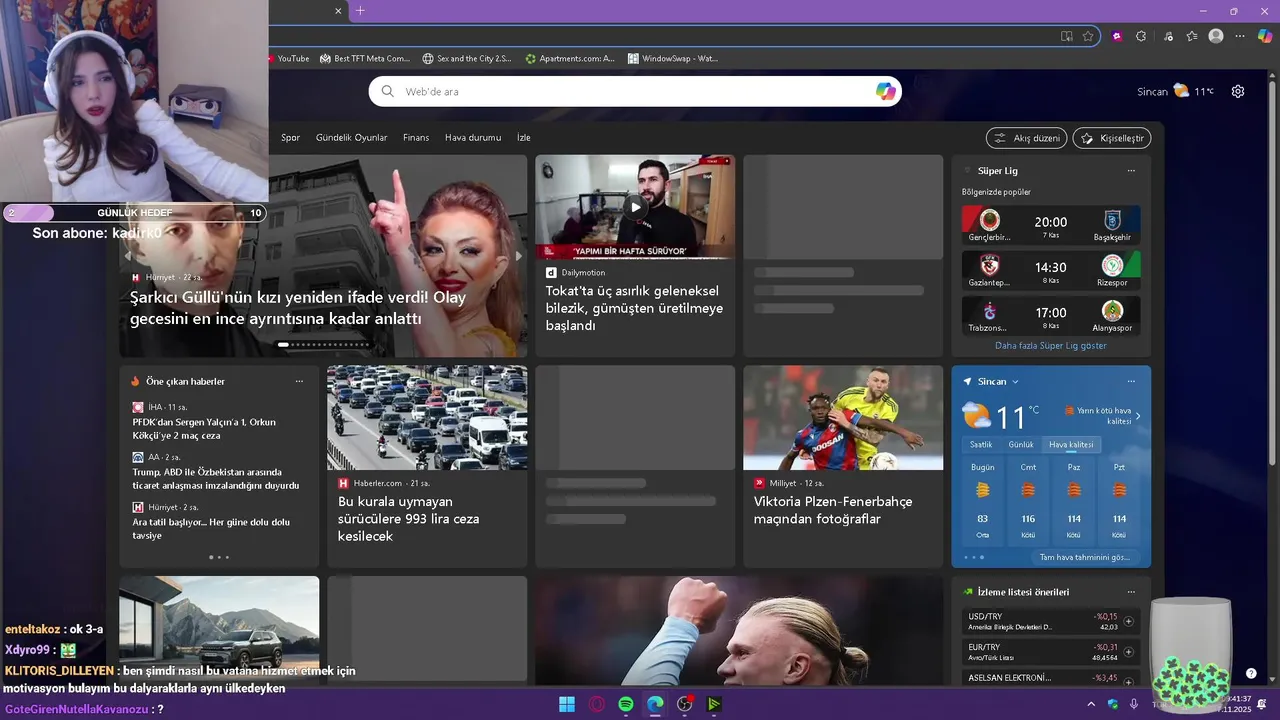Open the browser Settings and more menu
The width and height of the screenshot is (1280, 720).
1240,36
